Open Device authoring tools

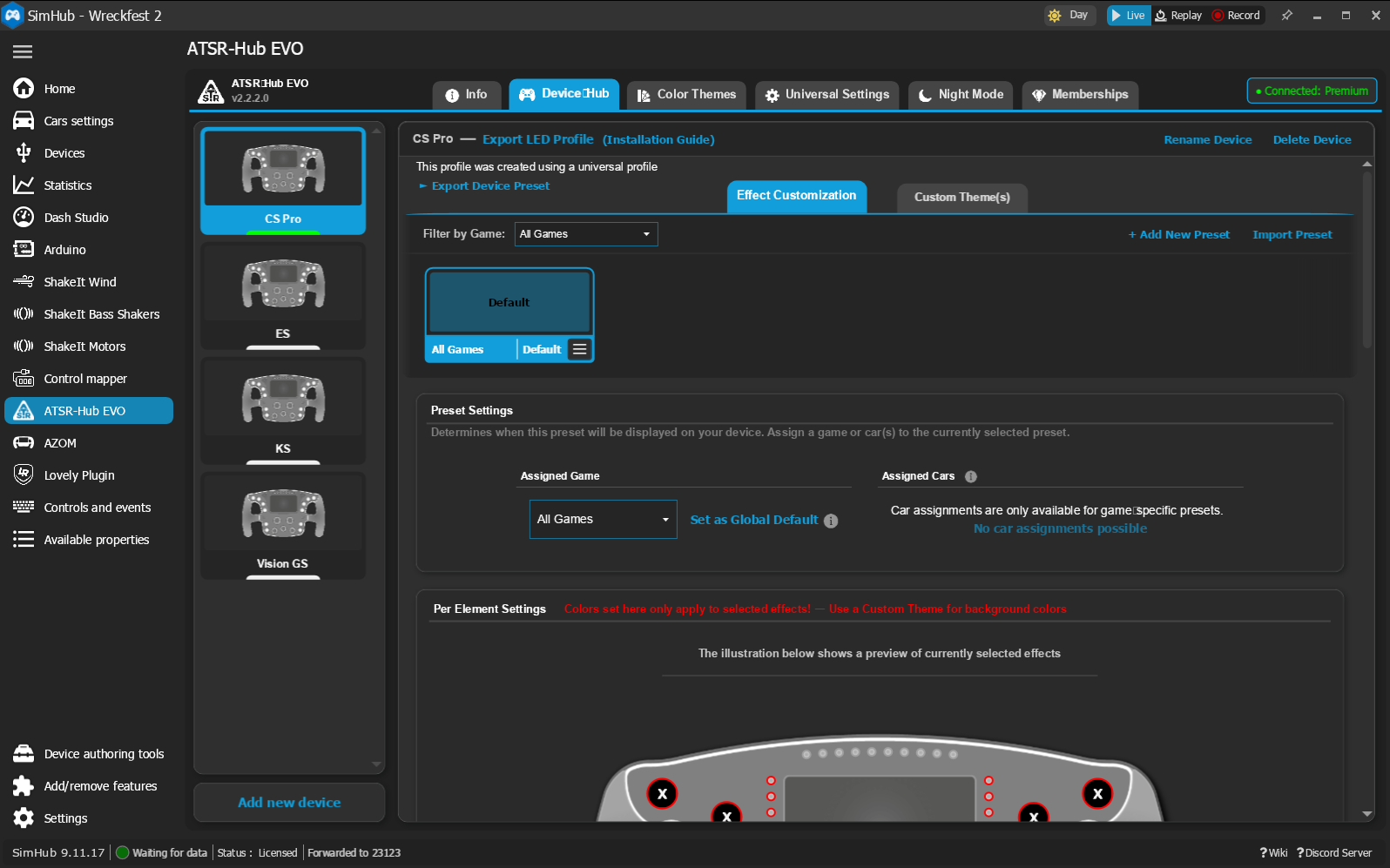coord(104,754)
